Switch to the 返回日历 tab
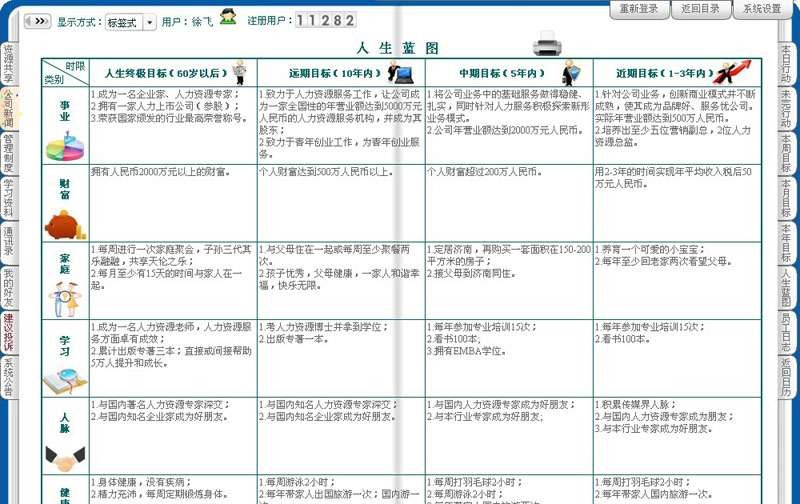 click(x=786, y=377)
